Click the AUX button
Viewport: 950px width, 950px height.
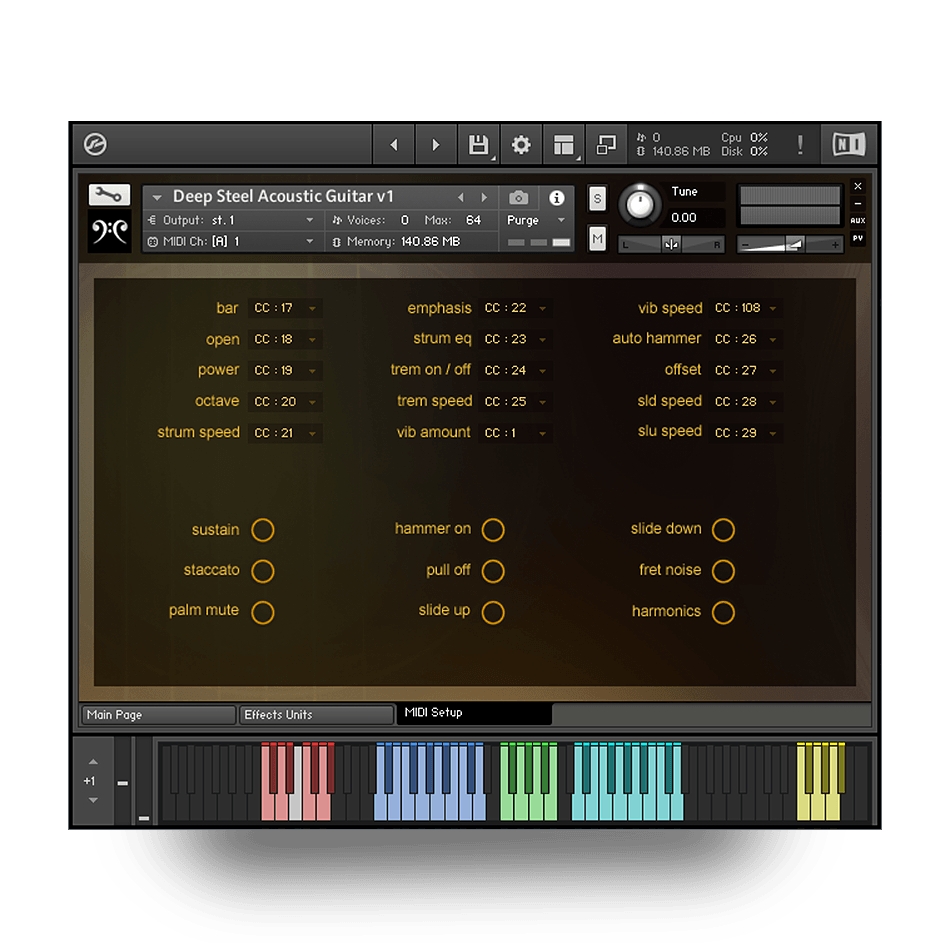[858, 221]
